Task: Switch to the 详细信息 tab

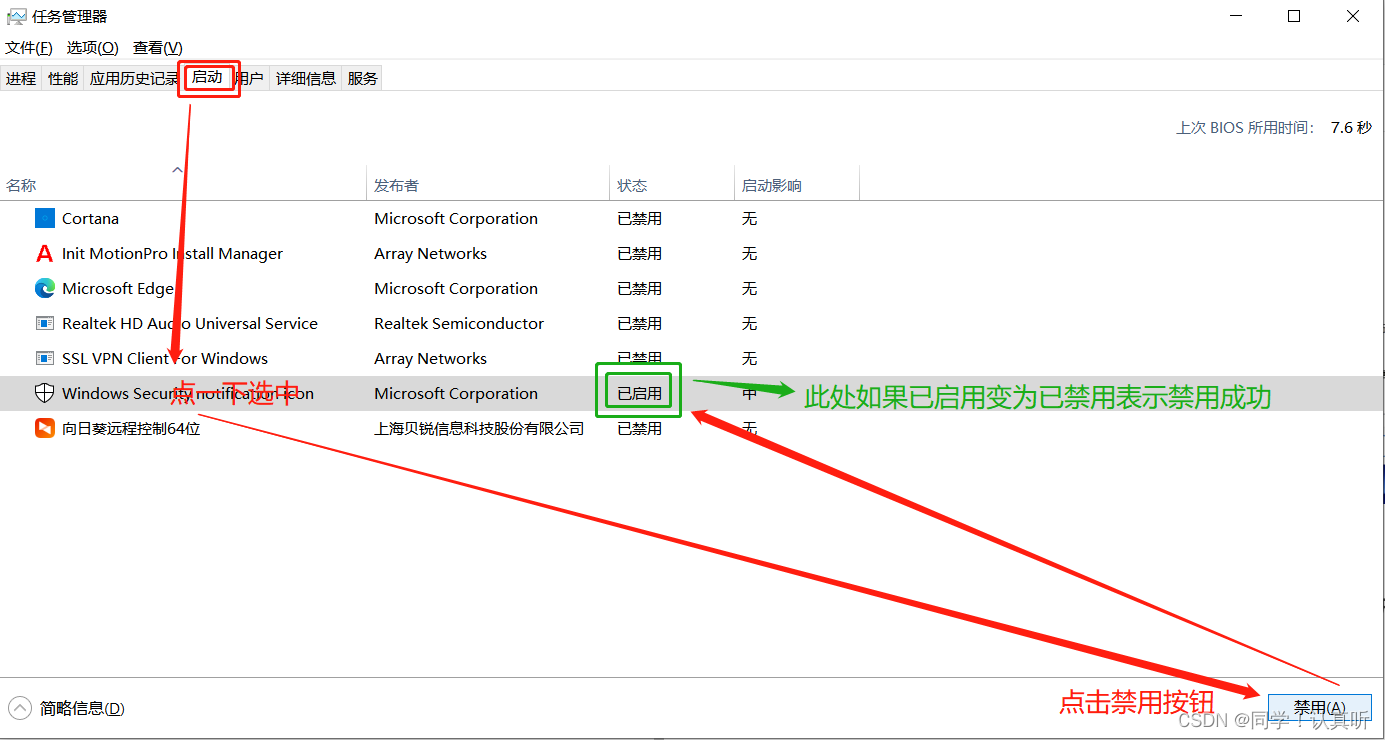Action: (306, 78)
